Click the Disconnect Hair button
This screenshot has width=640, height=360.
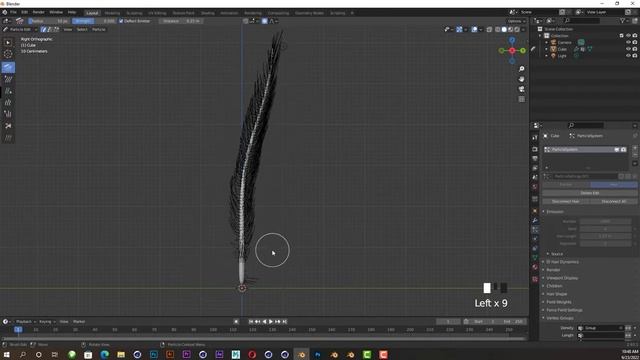pyautogui.click(x=565, y=201)
